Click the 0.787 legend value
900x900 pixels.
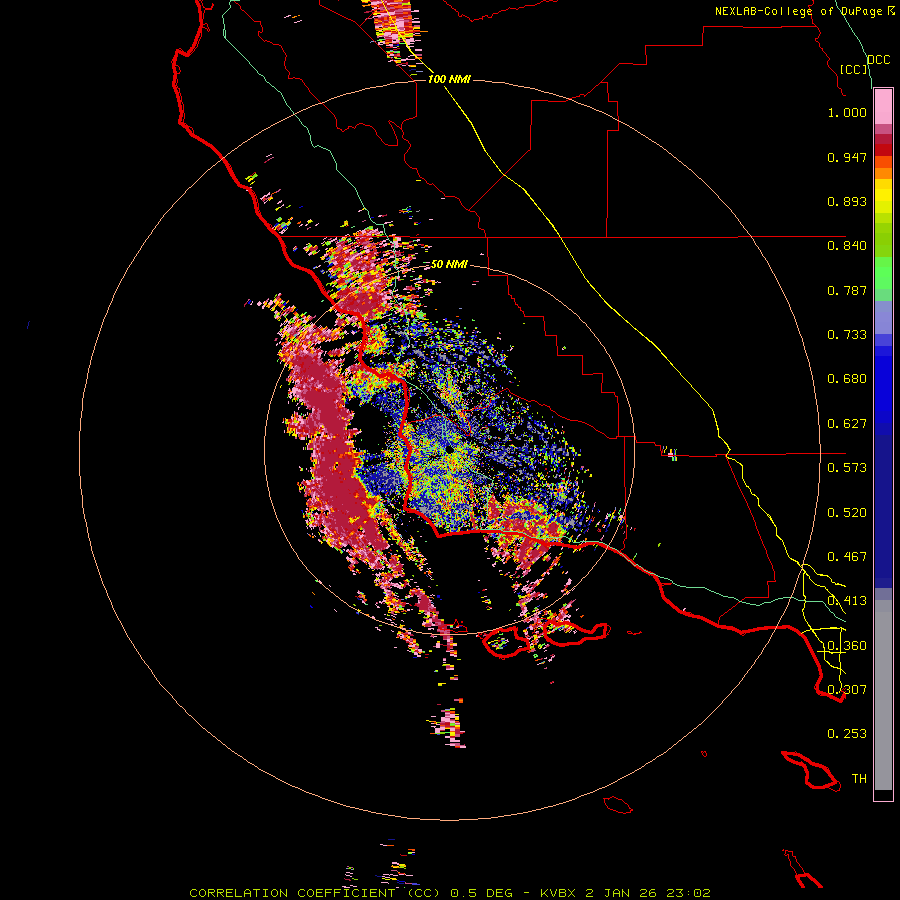pos(847,290)
